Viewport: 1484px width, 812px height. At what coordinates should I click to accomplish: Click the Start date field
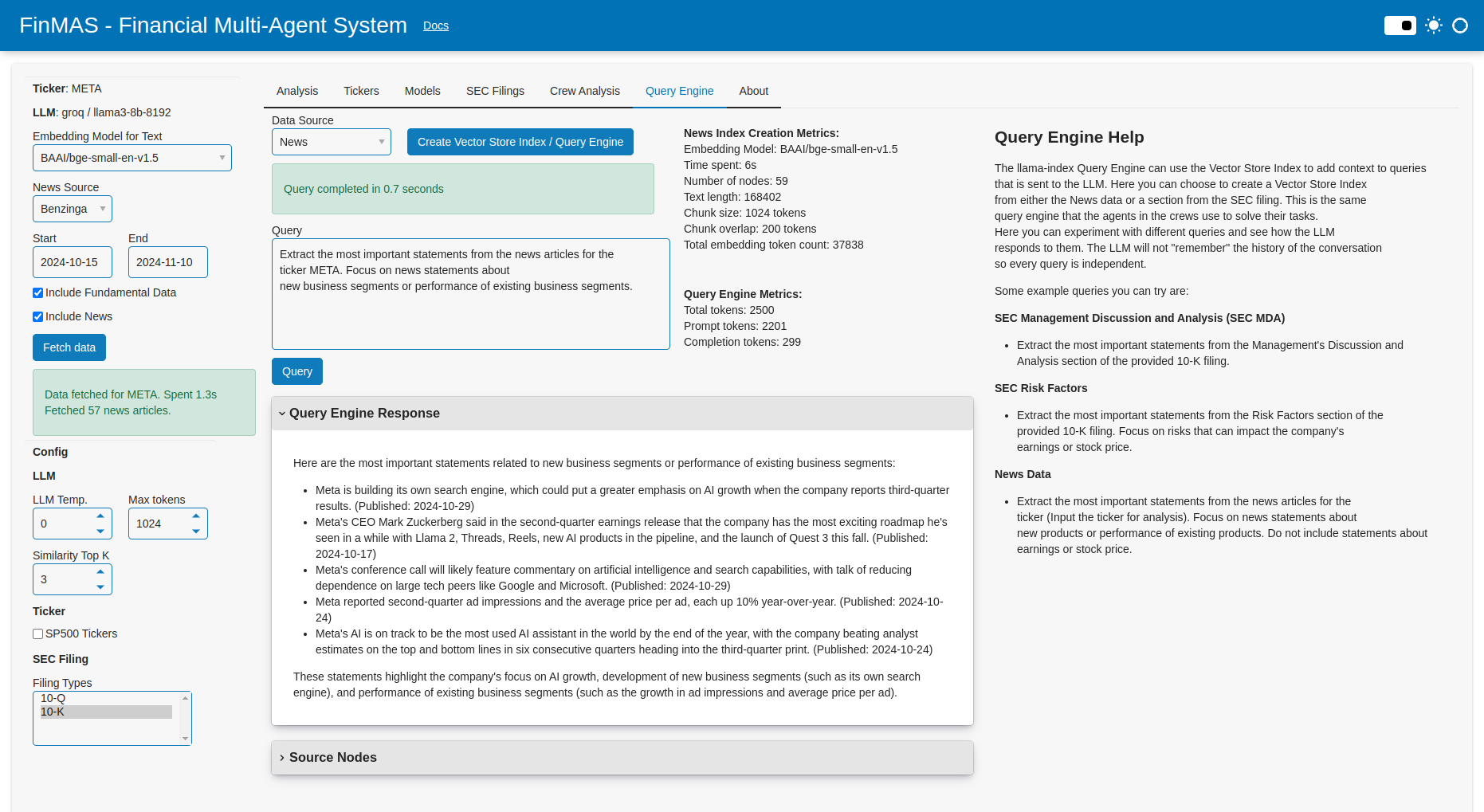(x=73, y=262)
